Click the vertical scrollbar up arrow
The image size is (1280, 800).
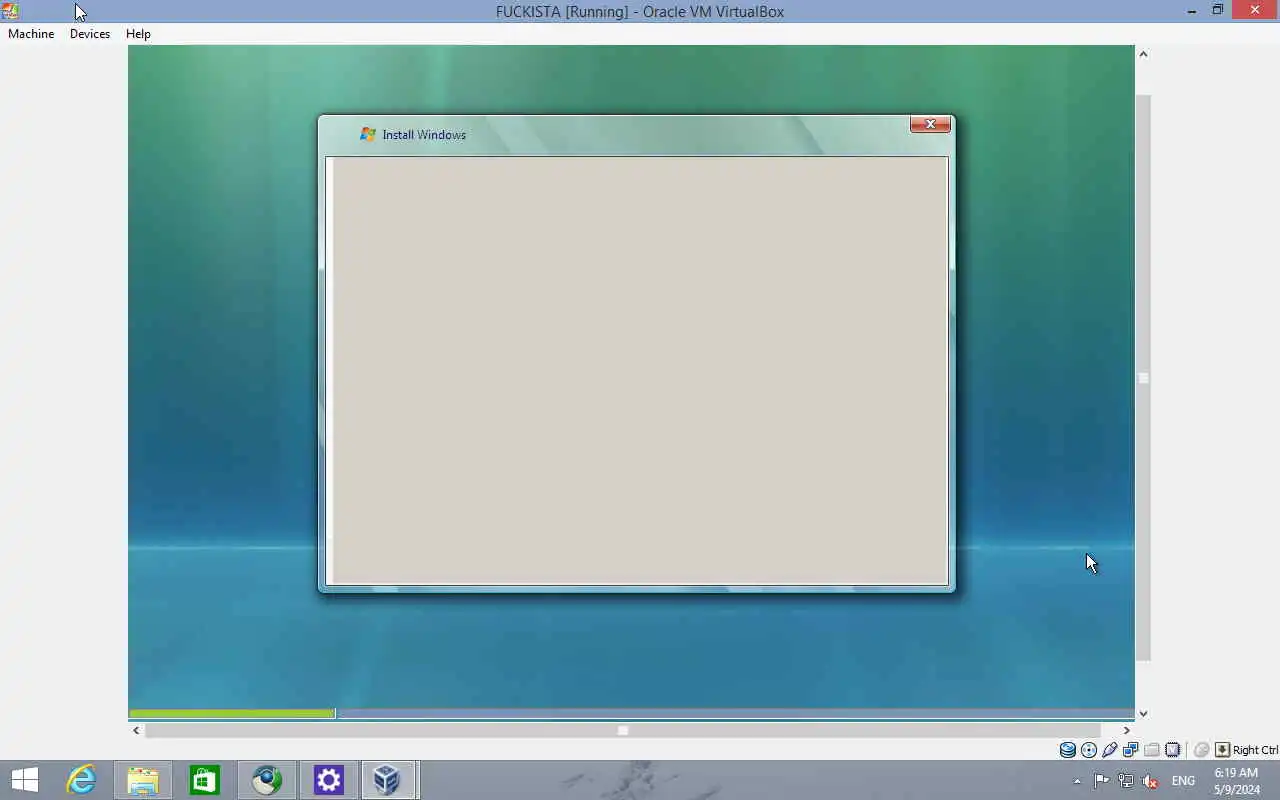click(x=1143, y=54)
